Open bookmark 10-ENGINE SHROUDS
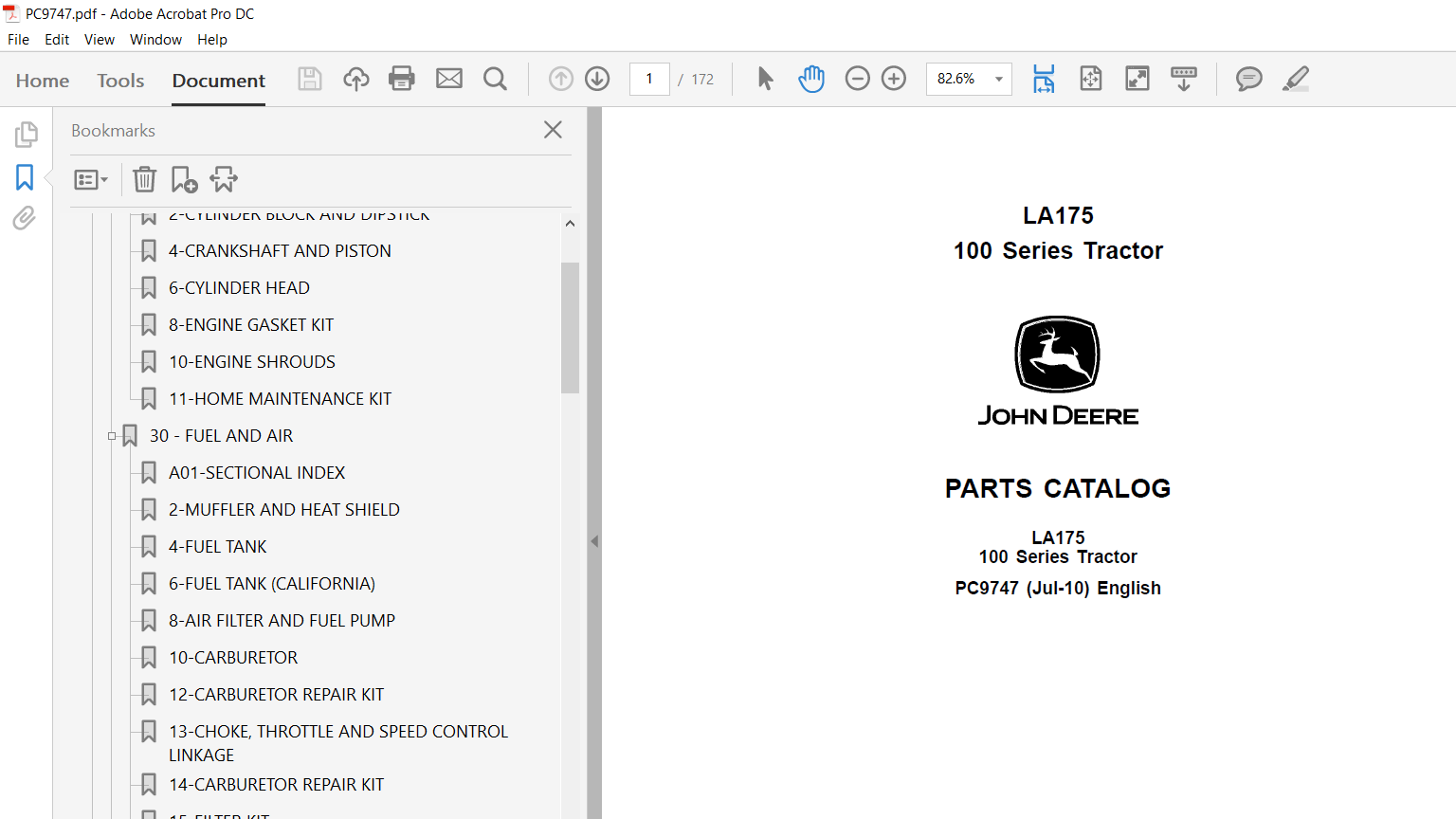The height and width of the screenshot is (819, 1456). point(252,362)
